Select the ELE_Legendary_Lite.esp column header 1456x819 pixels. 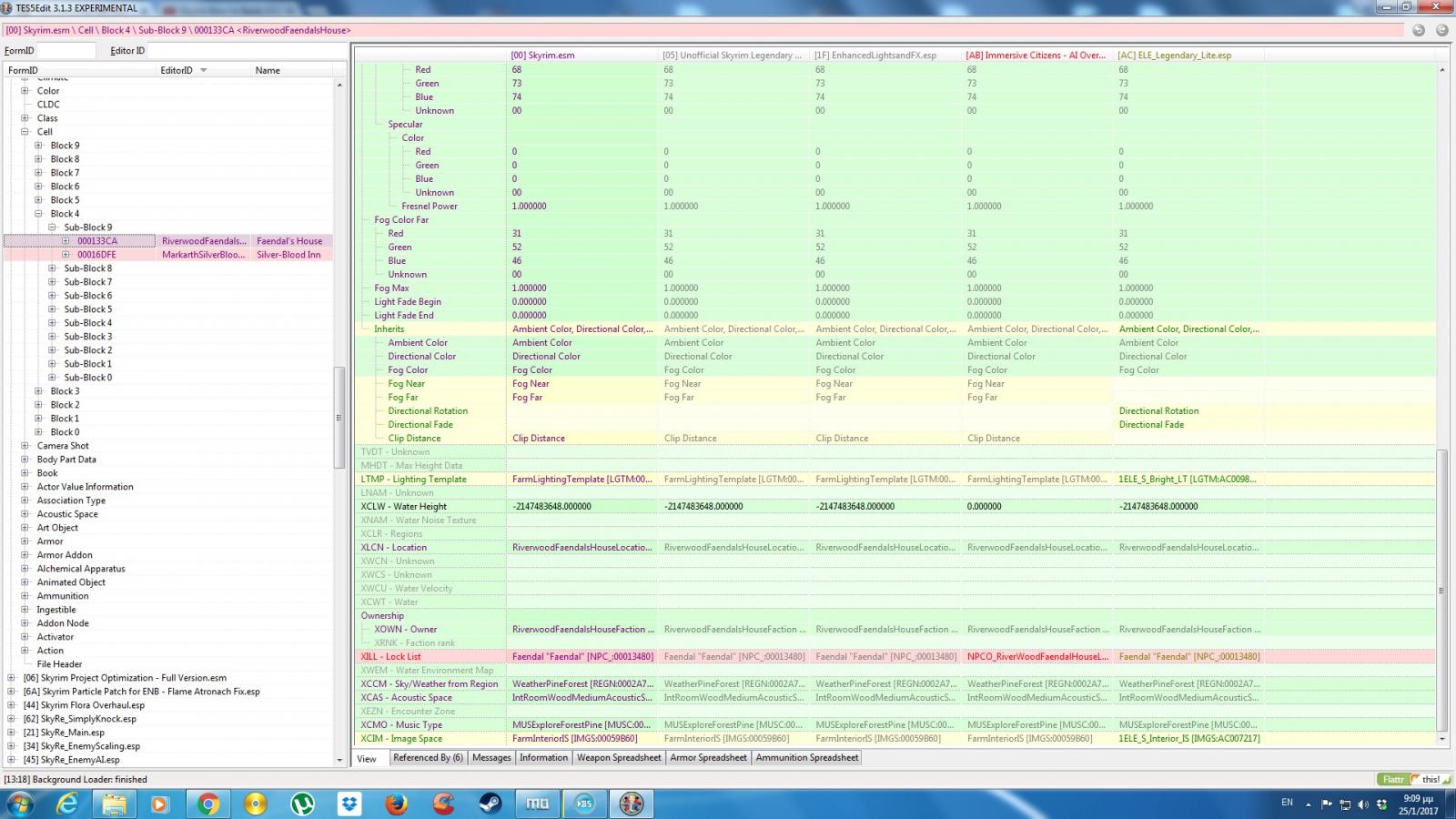(1188, 56)
